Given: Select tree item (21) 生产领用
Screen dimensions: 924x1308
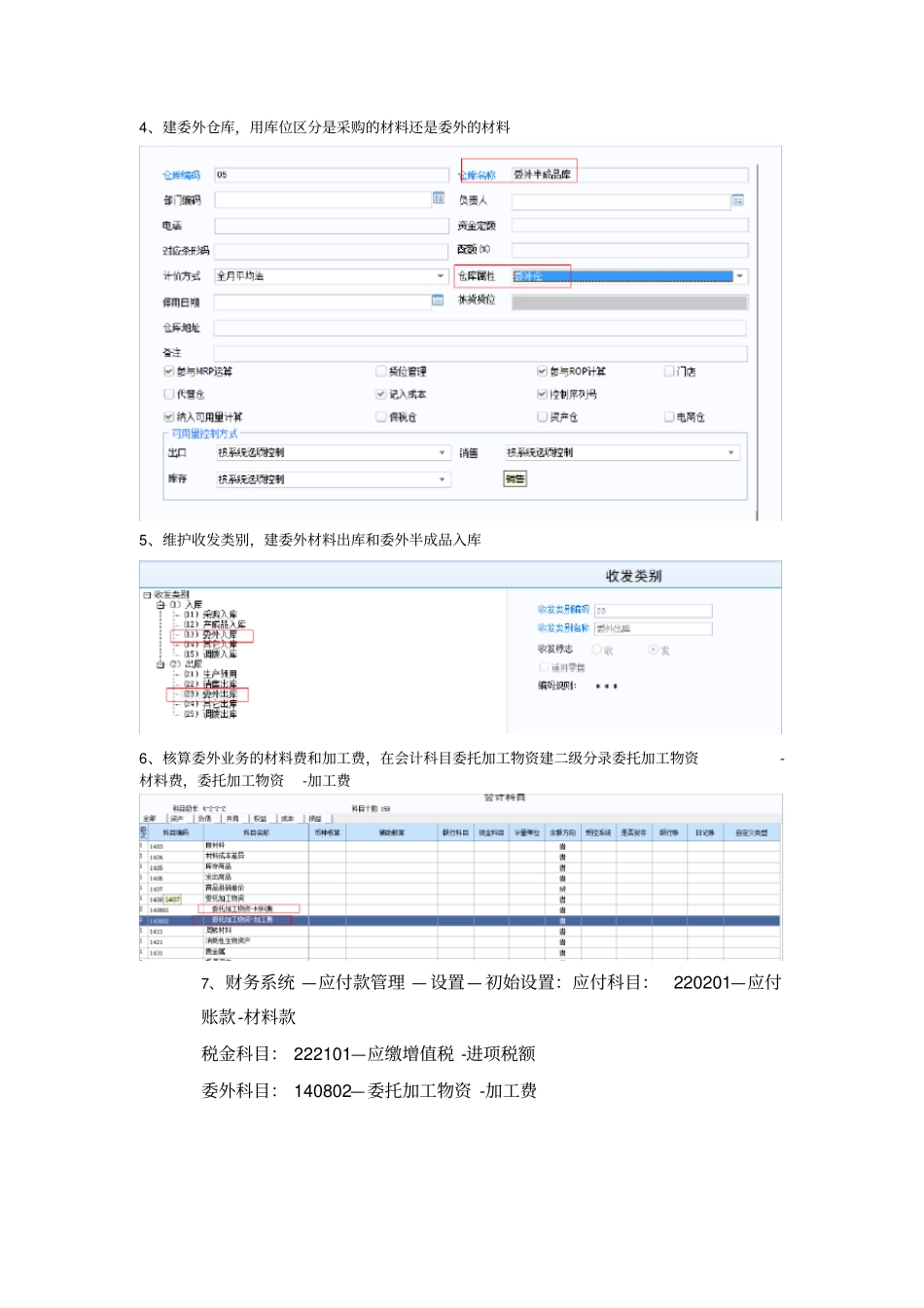Looking at the screenshot, I should pyautogui.click(x=210, y=674).
